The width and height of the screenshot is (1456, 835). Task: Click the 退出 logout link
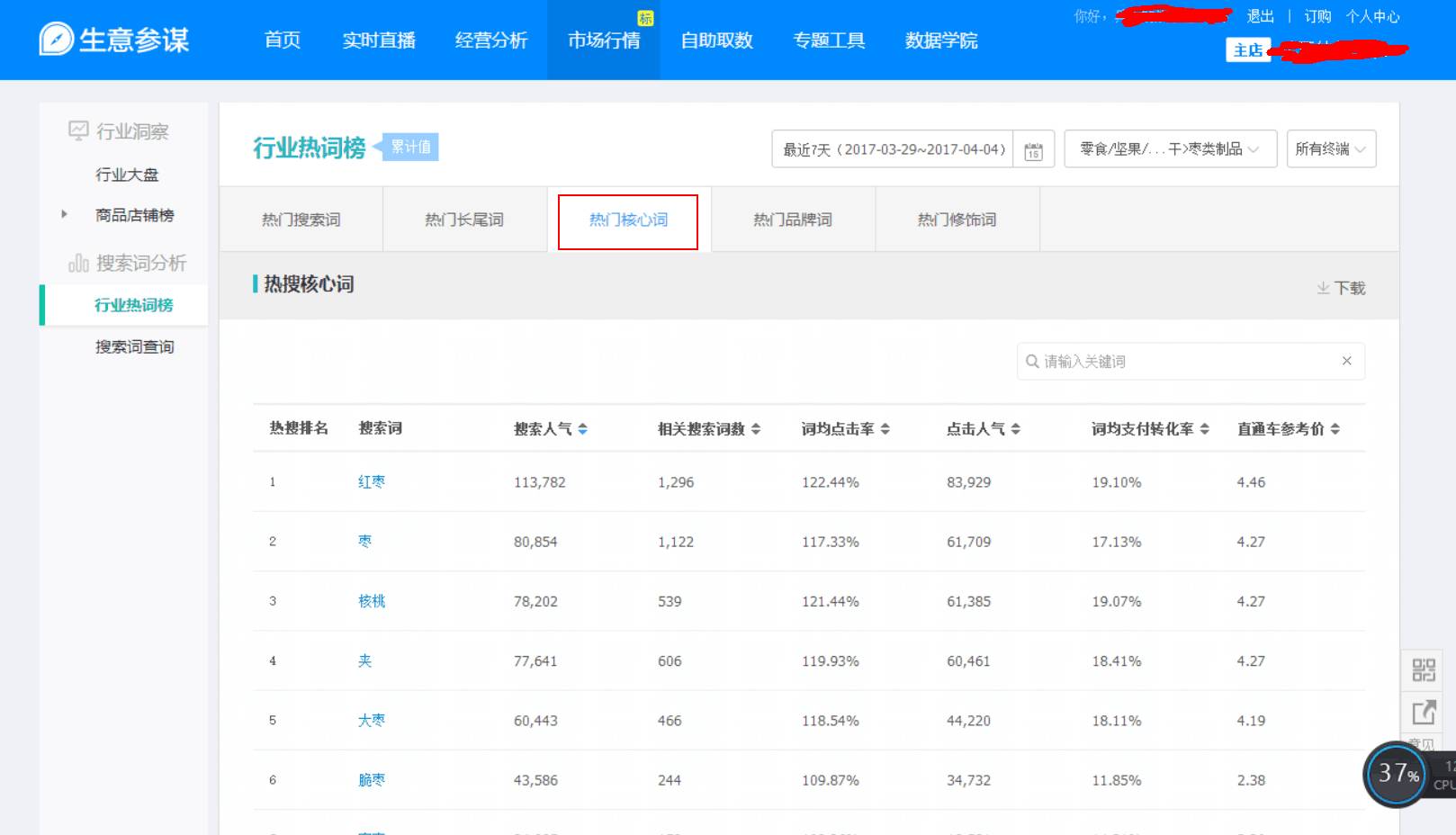pos(1259,14)
